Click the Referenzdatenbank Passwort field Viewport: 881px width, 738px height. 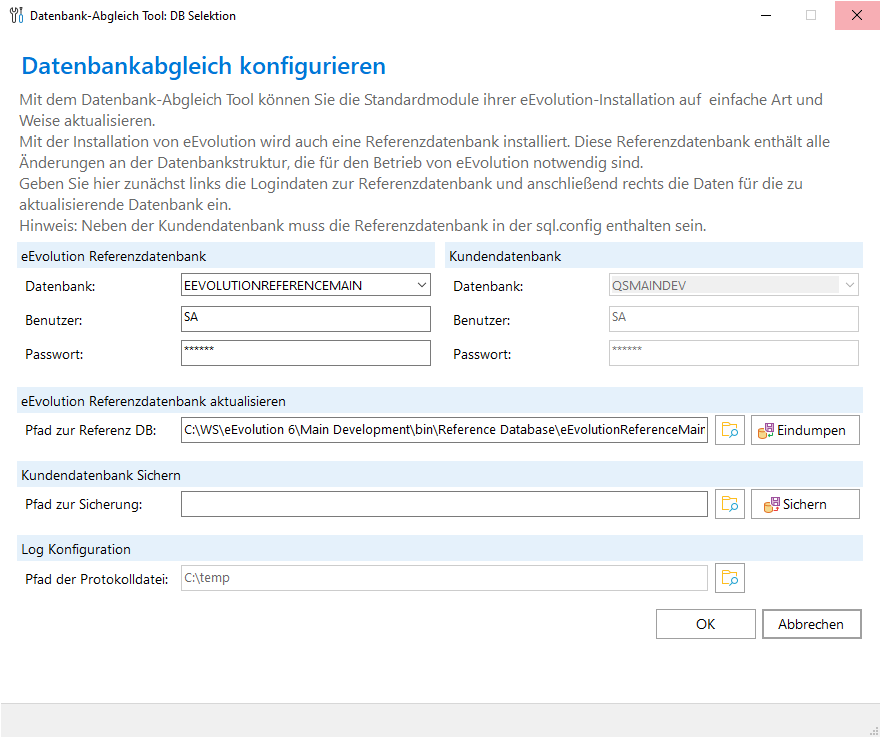tap(305, 353)
